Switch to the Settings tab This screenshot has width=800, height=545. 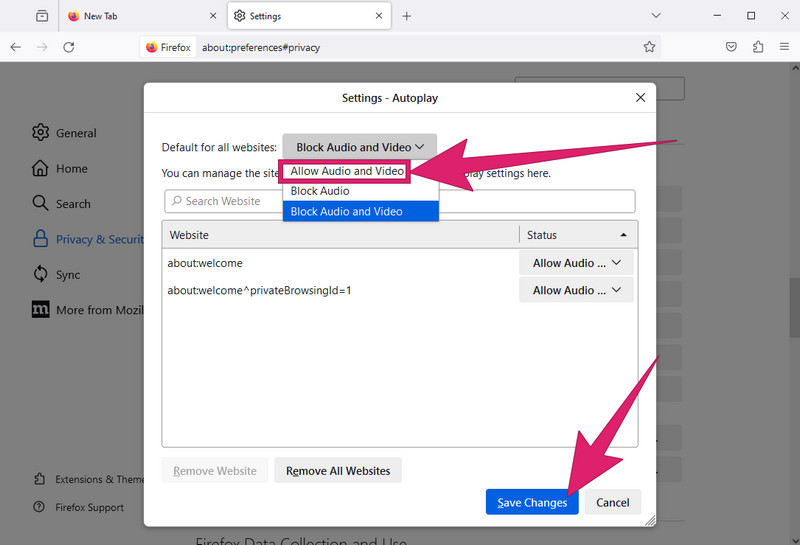[309, 16]
